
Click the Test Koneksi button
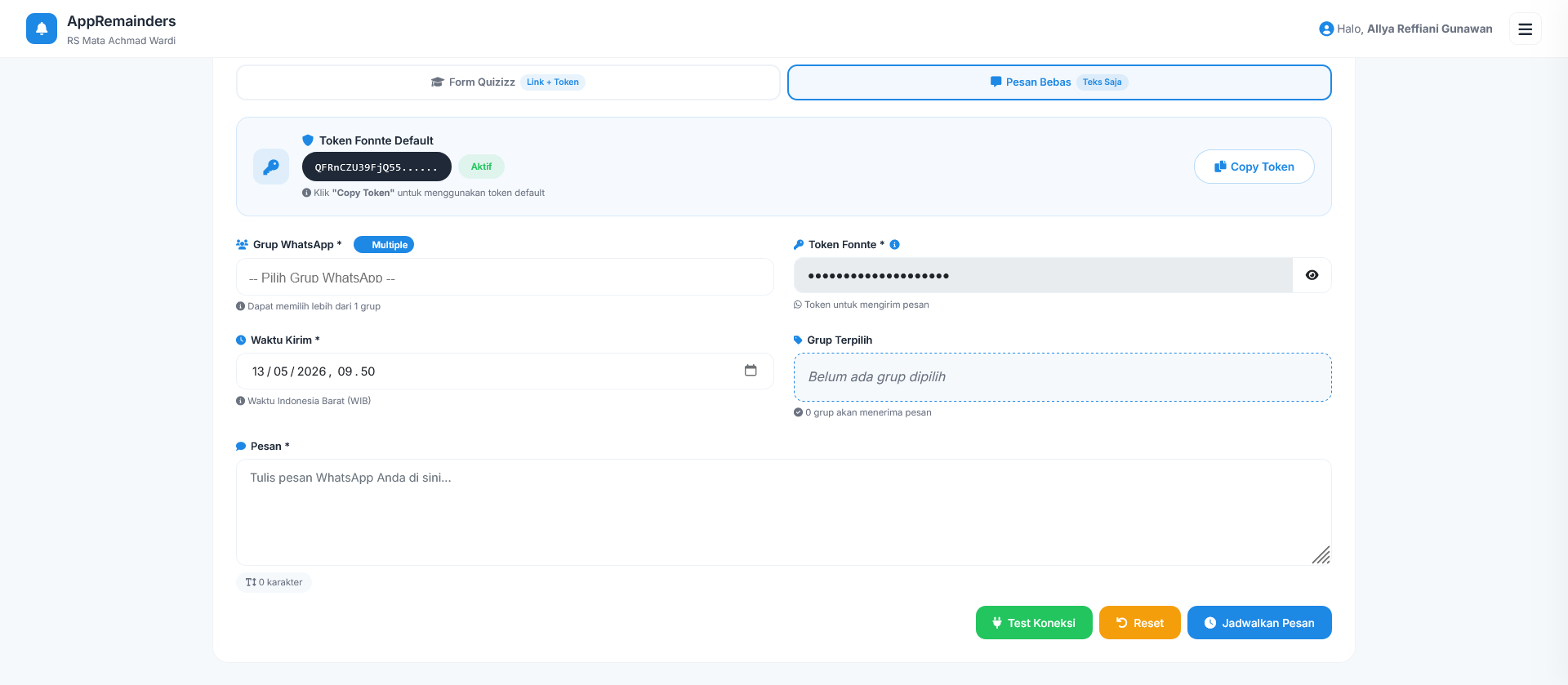coord(1034,623)
